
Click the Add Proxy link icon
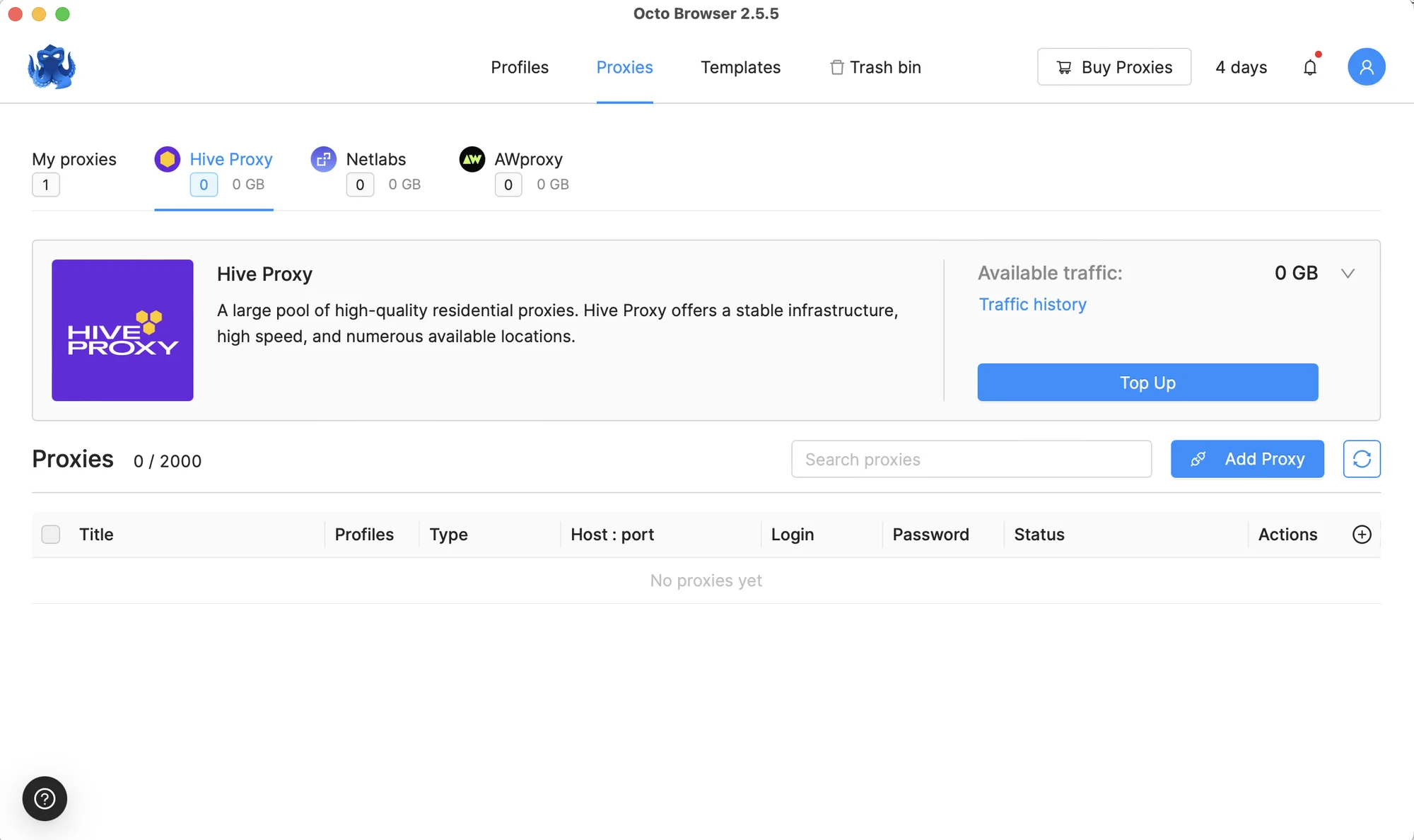pos(1197,459)
